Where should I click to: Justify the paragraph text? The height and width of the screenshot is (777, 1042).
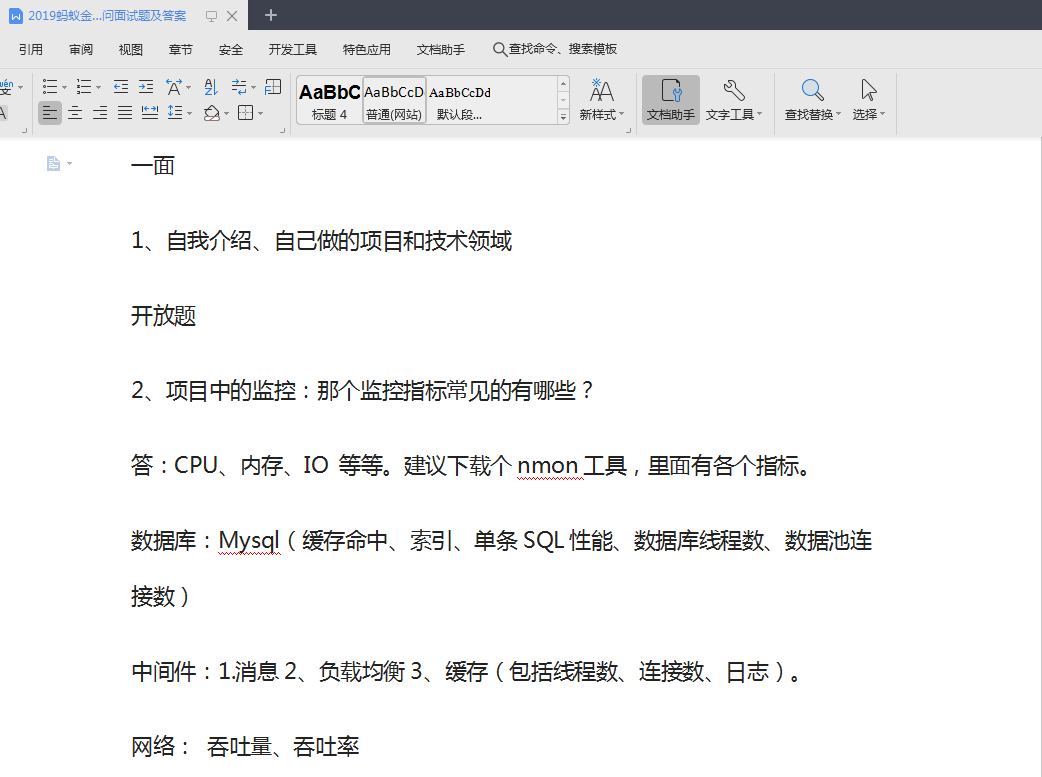pos(125,113)
